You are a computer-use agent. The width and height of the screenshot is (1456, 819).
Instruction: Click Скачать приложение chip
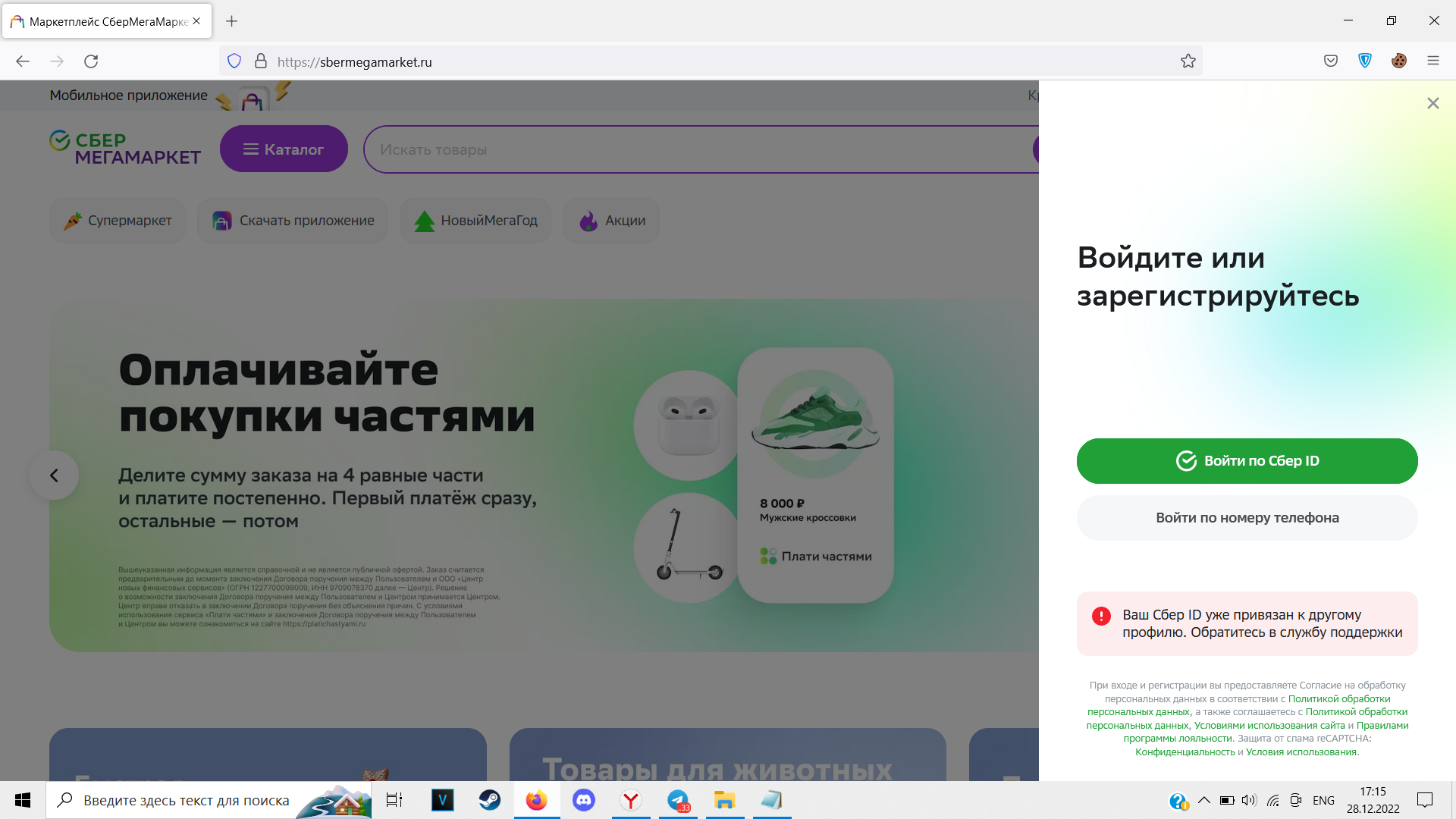(293, 221)
